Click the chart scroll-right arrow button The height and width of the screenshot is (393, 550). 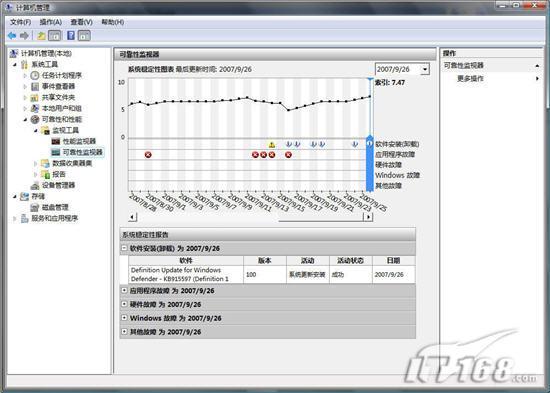[368, 217]
